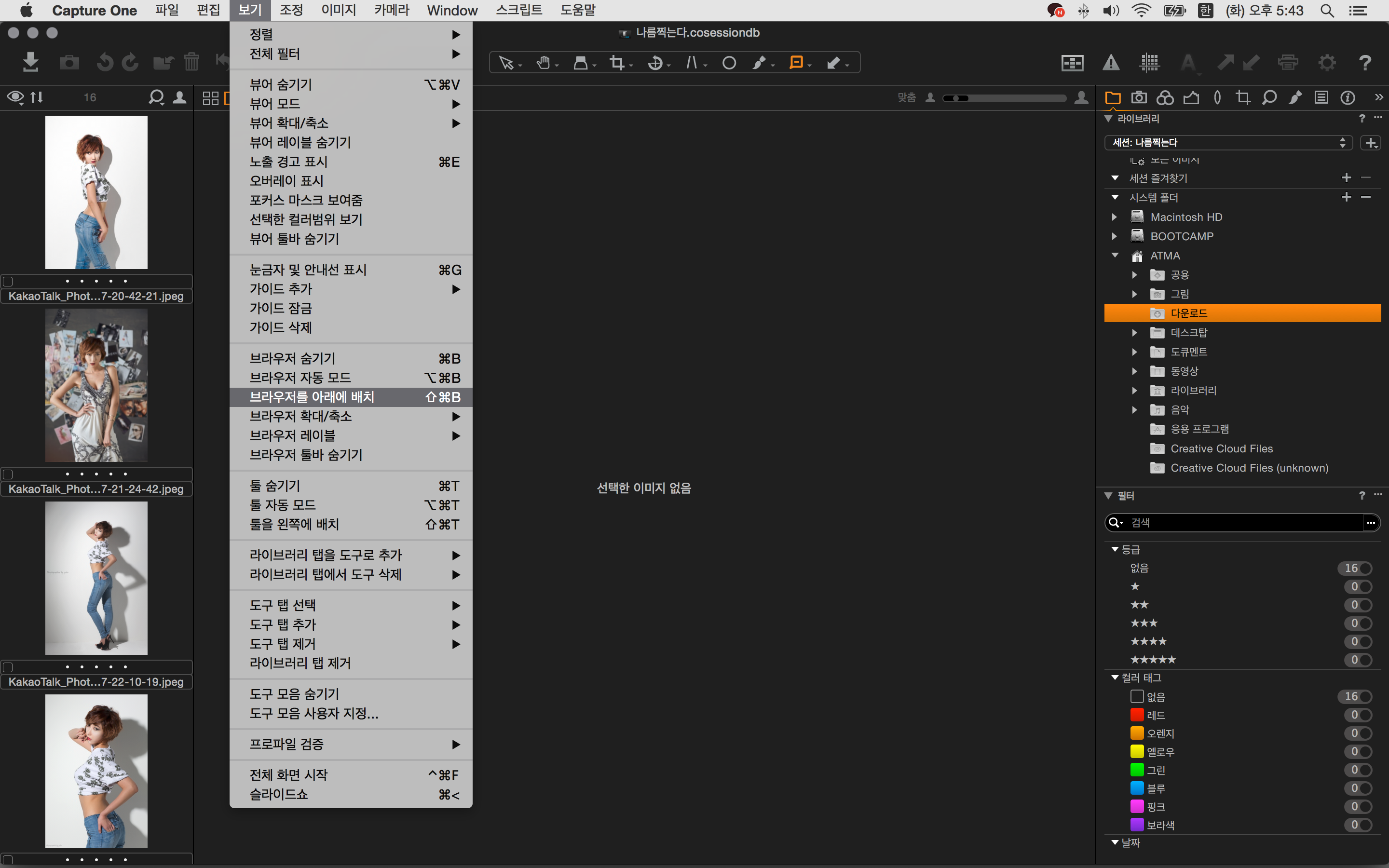Image resolution: width=1389 pixels, height=868 pixels.
Task: Click the import images icon
Action: click(x=30, y=62)
